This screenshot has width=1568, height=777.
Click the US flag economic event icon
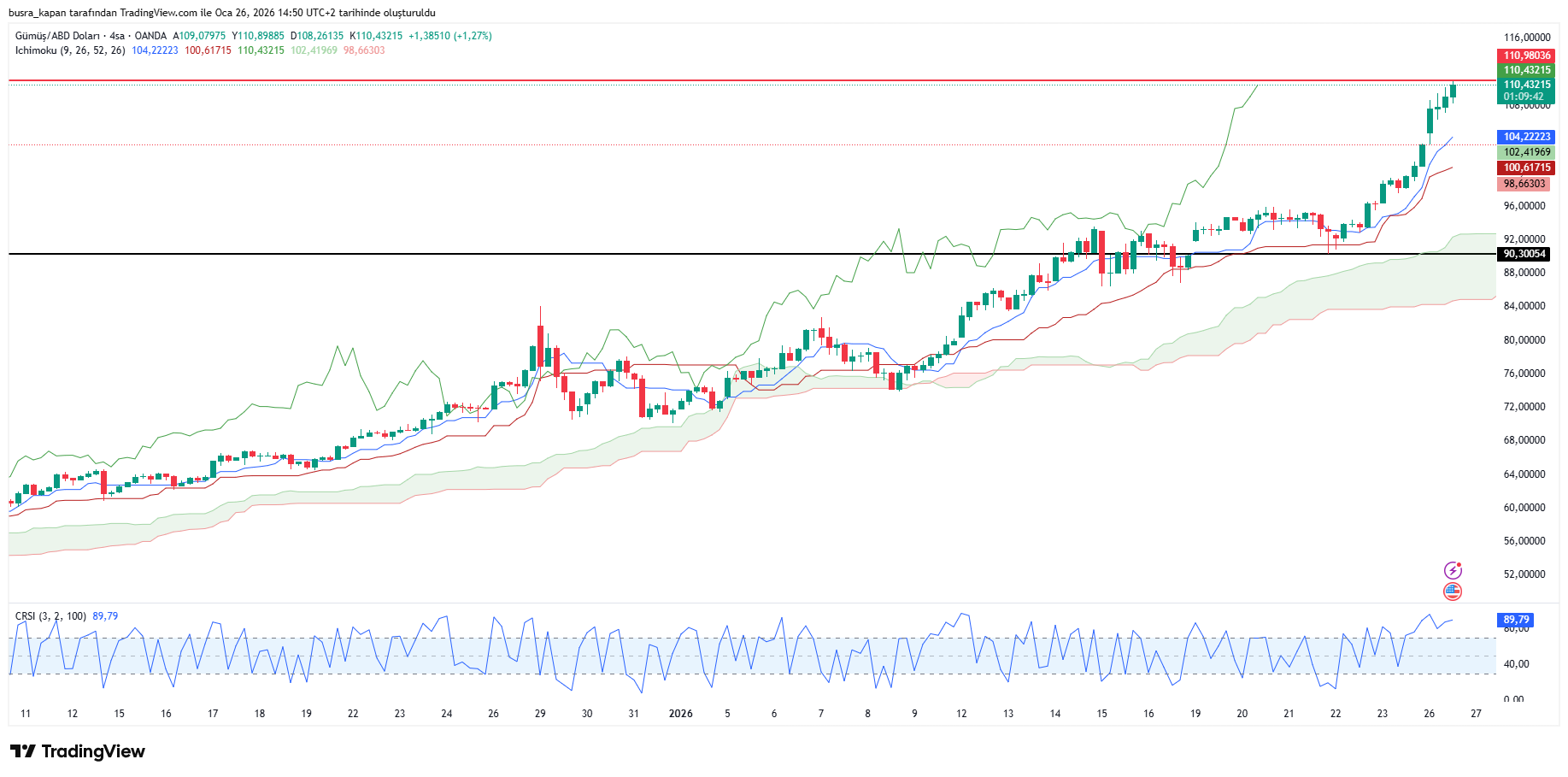point(1453,592)
